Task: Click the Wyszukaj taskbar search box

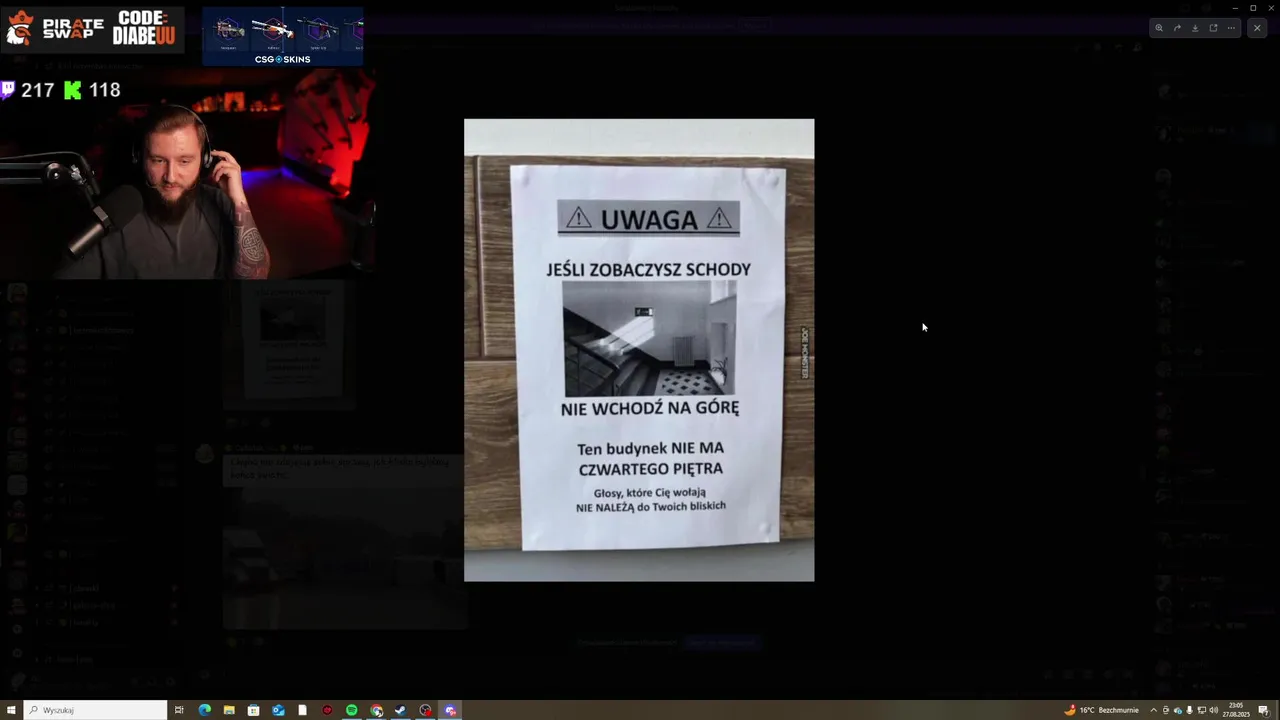Action: [x=95, y=710]
